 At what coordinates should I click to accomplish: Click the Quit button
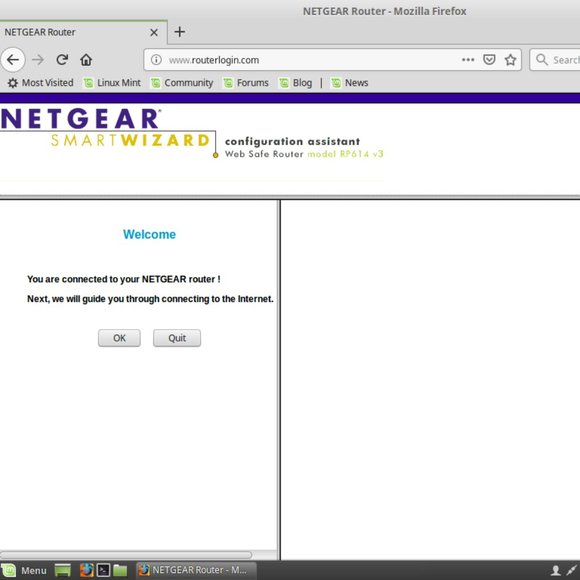tap(177, 338)
